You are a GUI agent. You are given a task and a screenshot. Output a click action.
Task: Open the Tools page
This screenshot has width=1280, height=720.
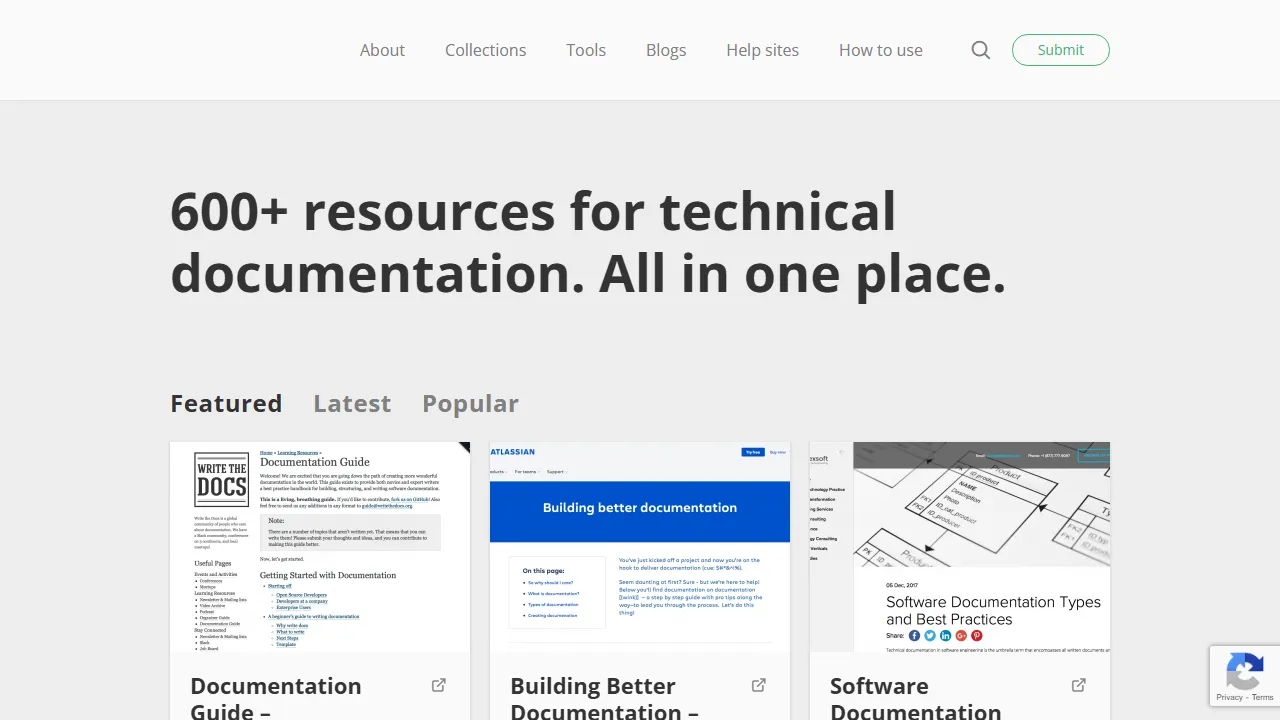coord(586,49)
